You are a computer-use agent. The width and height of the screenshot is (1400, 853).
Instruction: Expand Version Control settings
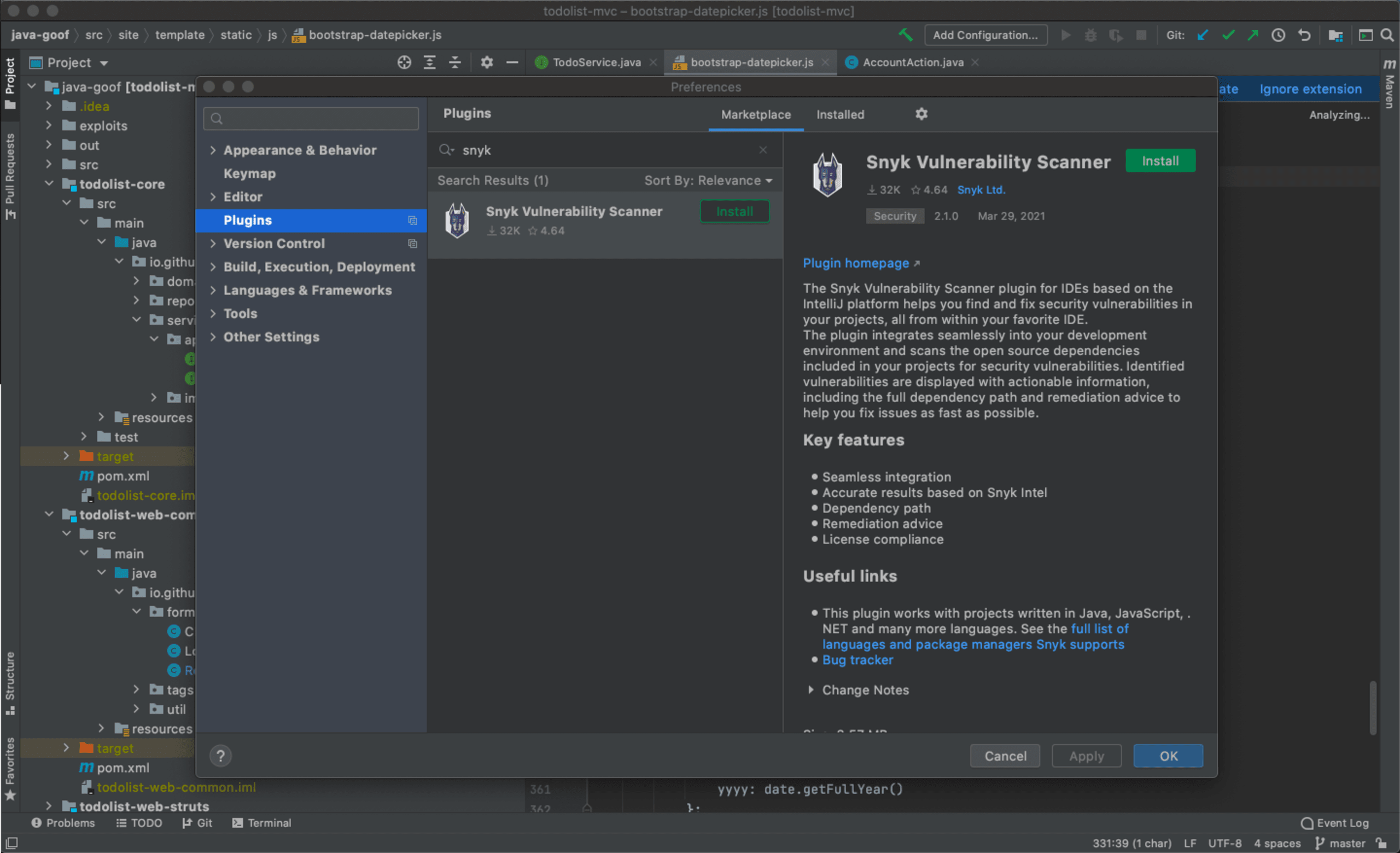click(213, 243)
